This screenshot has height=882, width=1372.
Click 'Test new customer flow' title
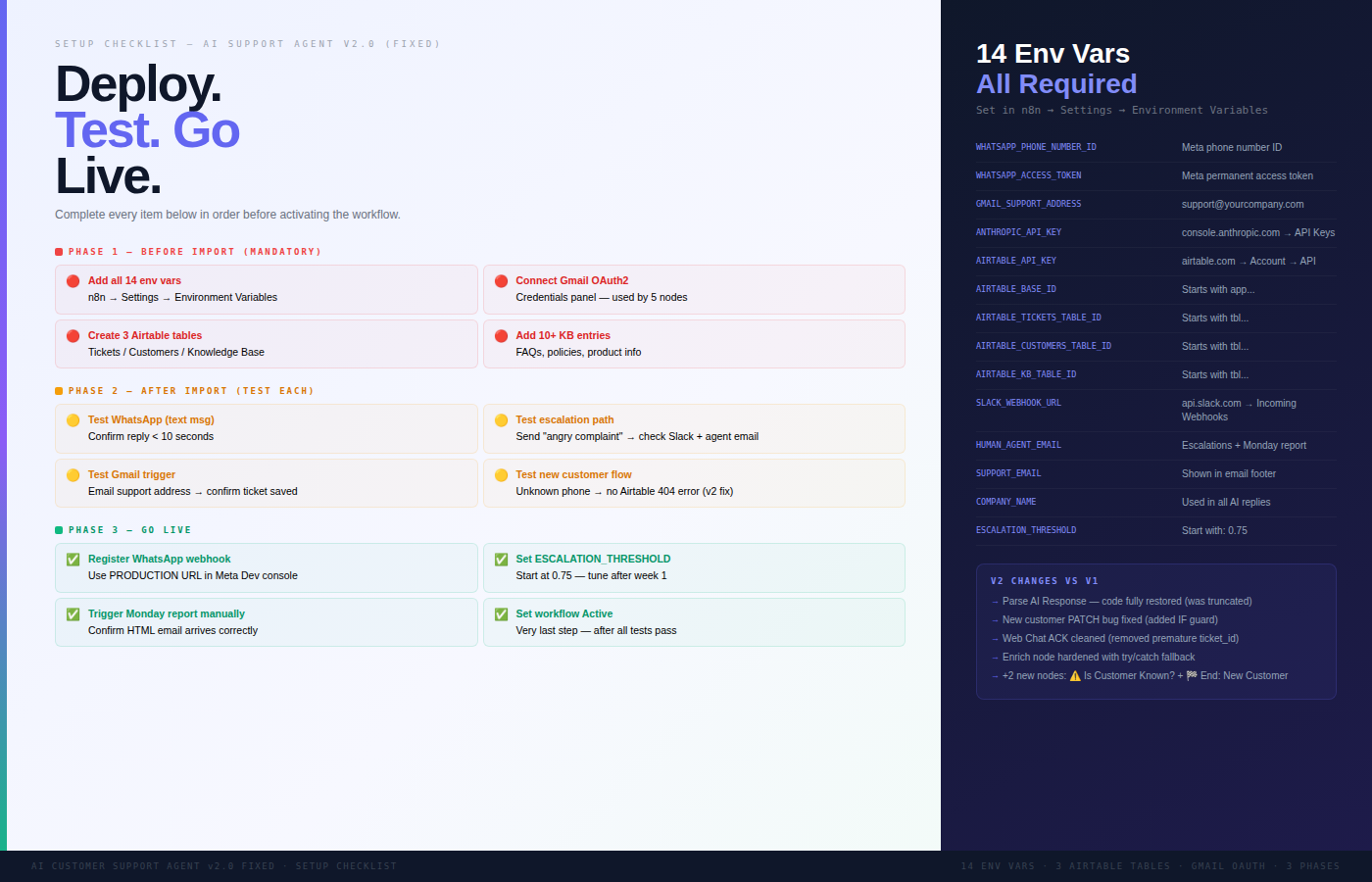click(574, 474)
